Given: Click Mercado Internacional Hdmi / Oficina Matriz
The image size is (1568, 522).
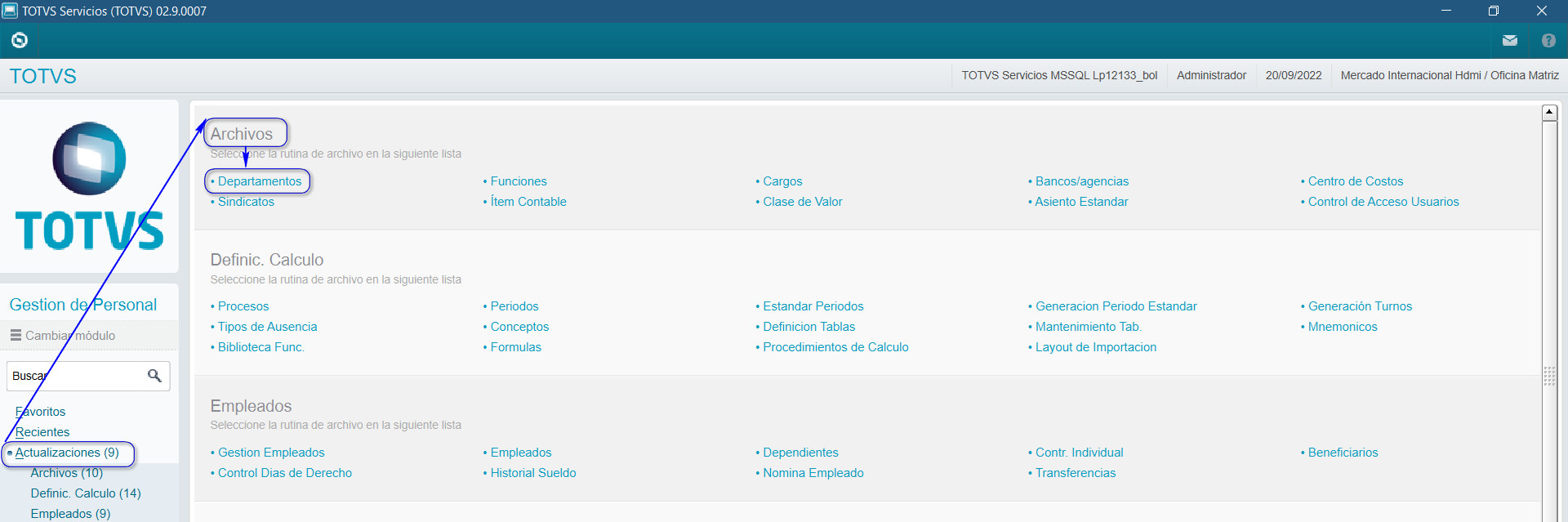Looking at the screenshot, I should point(1450,75).
